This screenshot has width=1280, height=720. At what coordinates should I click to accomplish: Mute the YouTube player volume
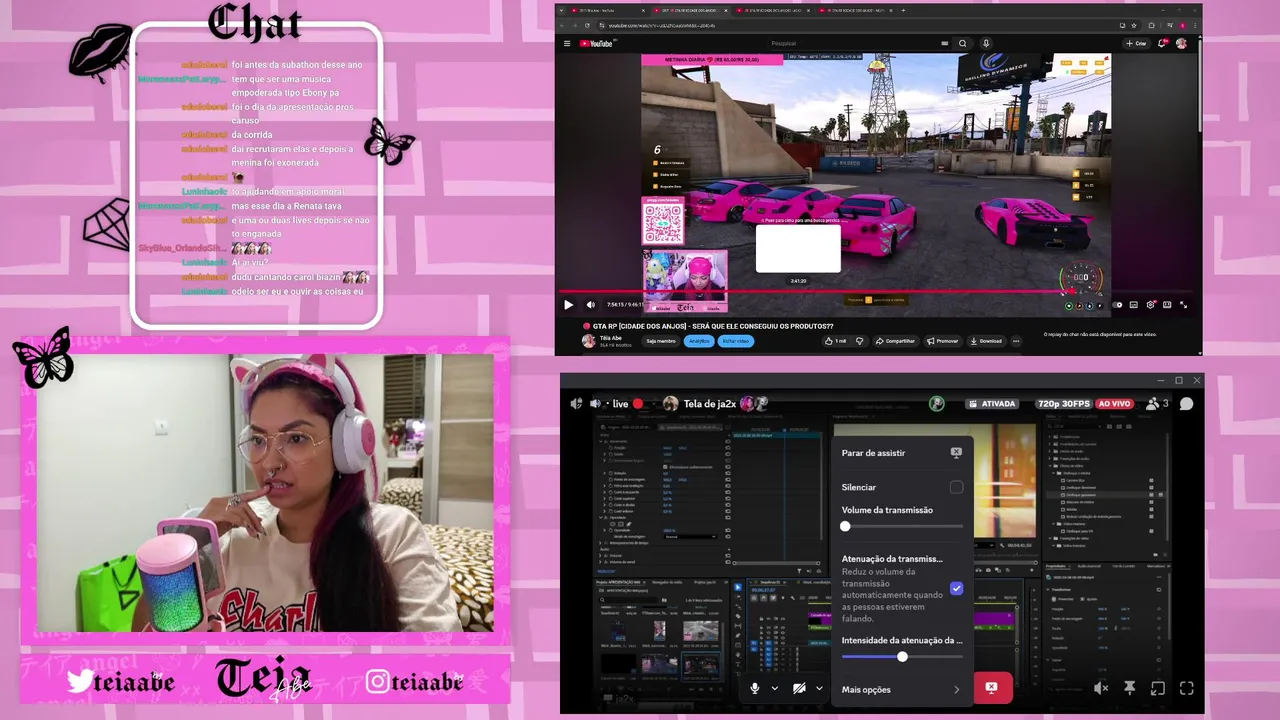coord(590,305)
